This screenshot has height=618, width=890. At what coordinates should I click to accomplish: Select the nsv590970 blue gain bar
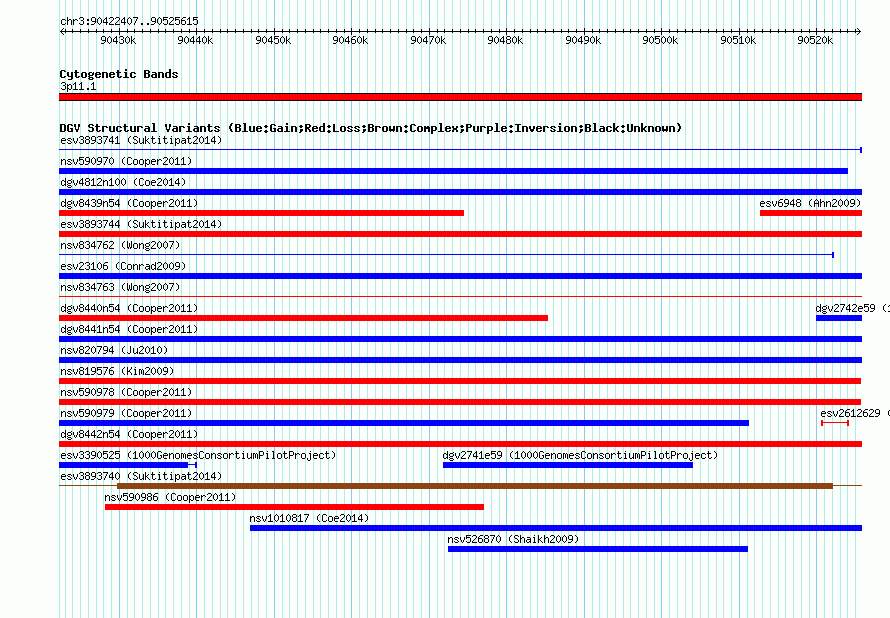tap(454, 171)
